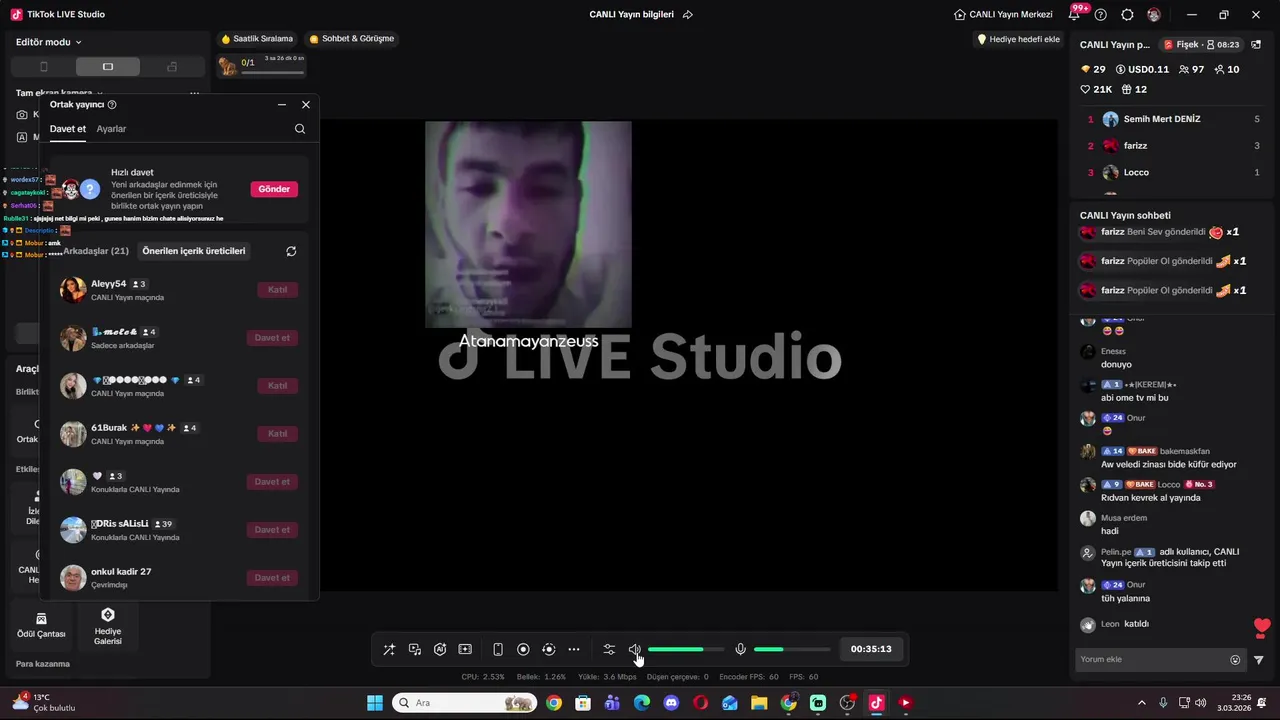The width and height of the screenshot is (1280, 720).
Task: Click the help icon next to Ortak yayıncı
Action: 112,104
